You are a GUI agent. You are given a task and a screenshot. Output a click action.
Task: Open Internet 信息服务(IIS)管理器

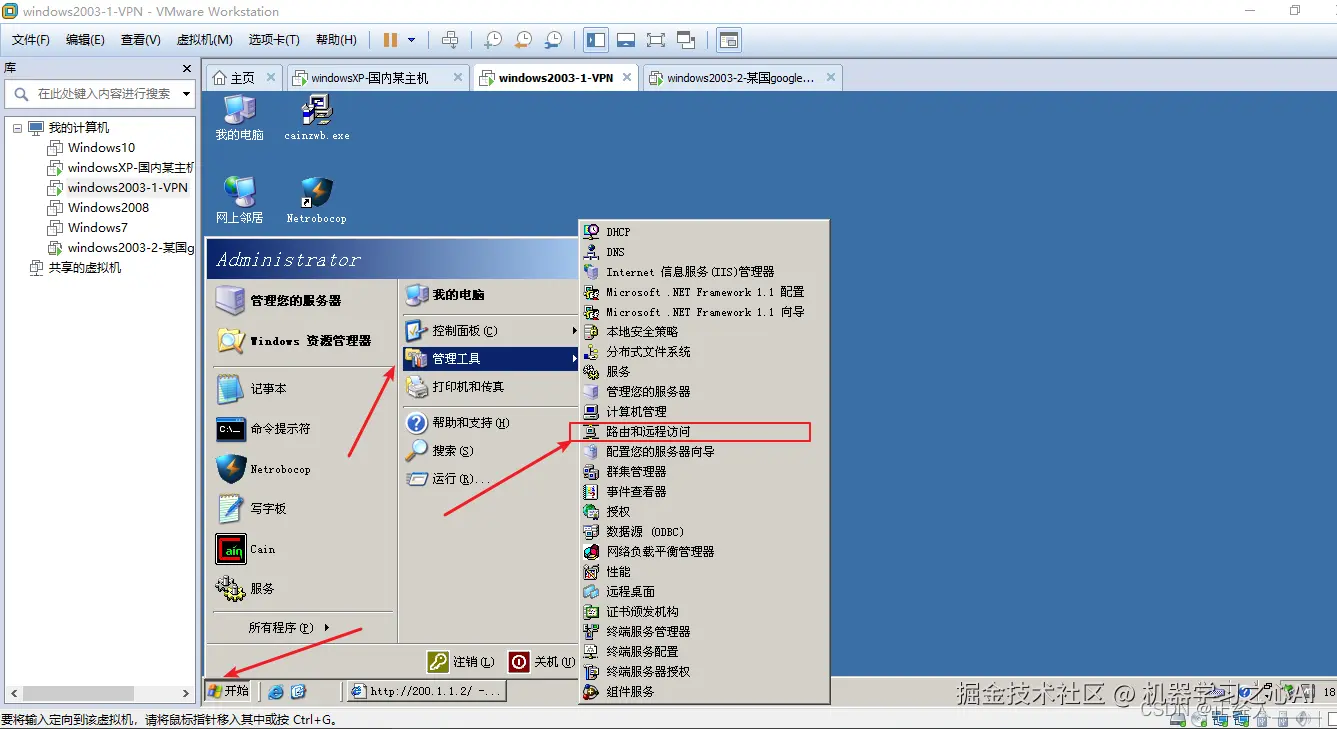[x=705, y=272]
